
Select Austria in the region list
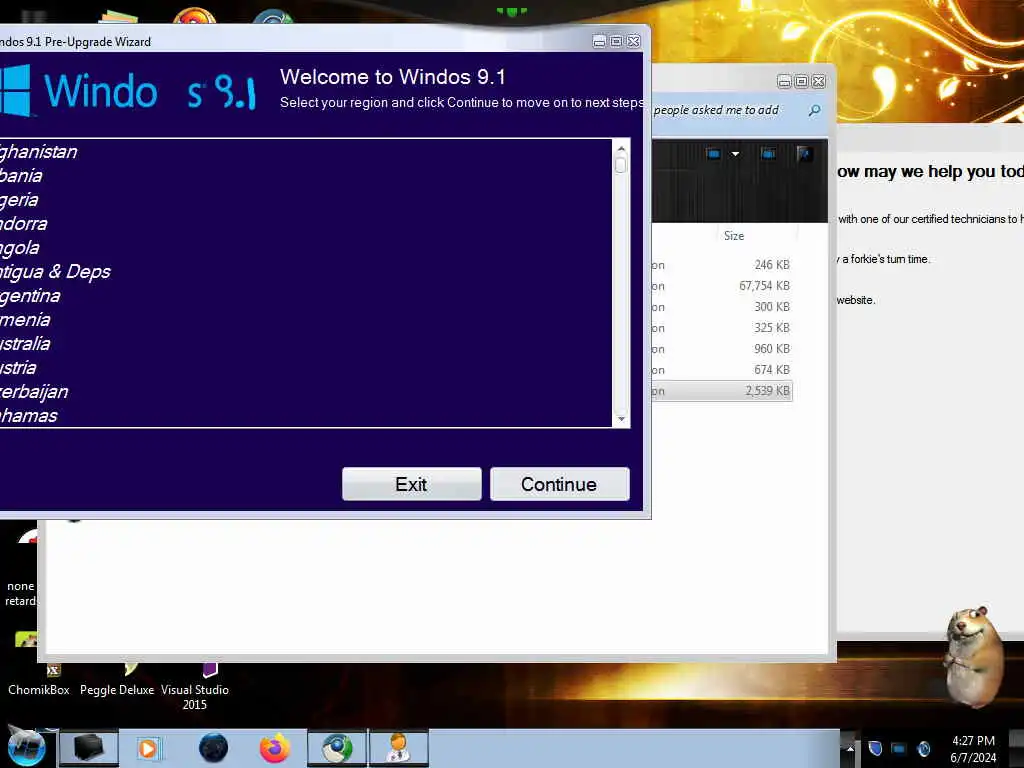click(x=306, y=368)
